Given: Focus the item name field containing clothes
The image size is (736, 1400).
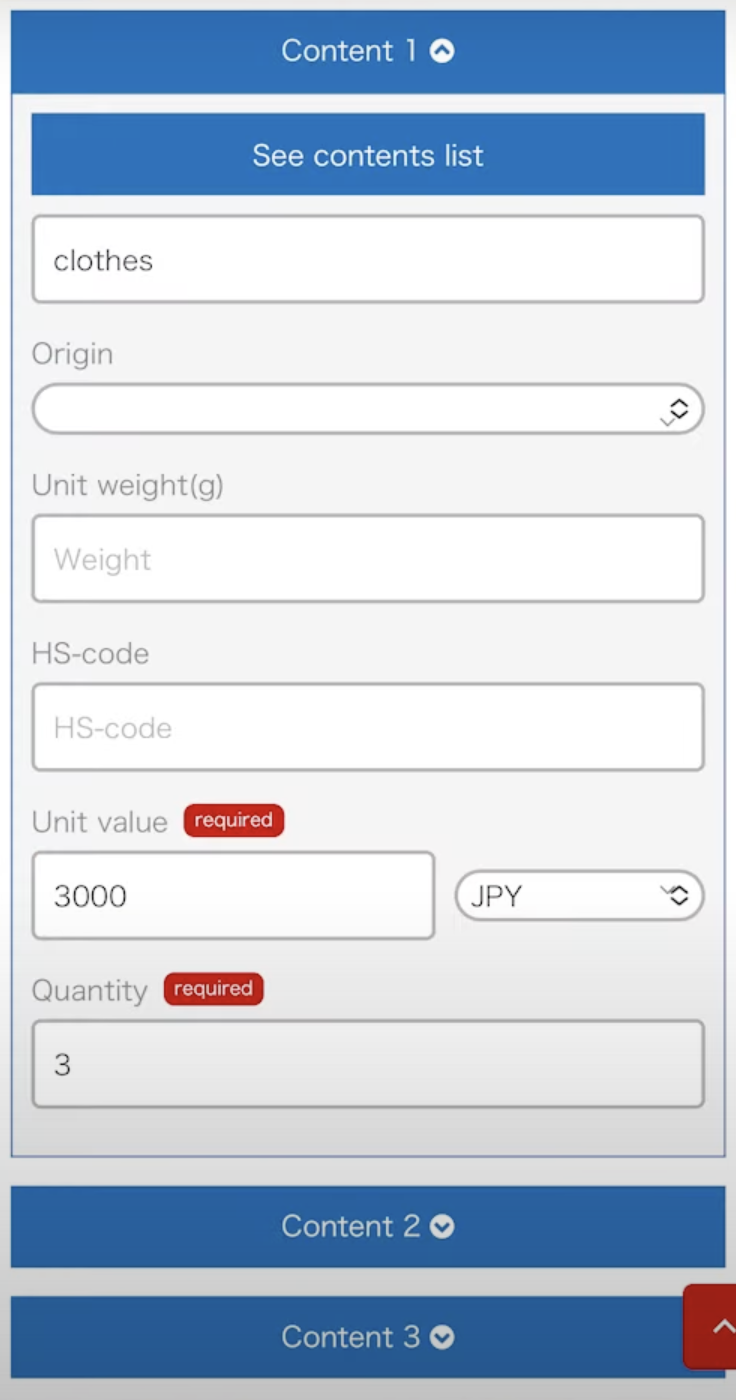Looking at the screenshot, I should click(x=368, y=260).
